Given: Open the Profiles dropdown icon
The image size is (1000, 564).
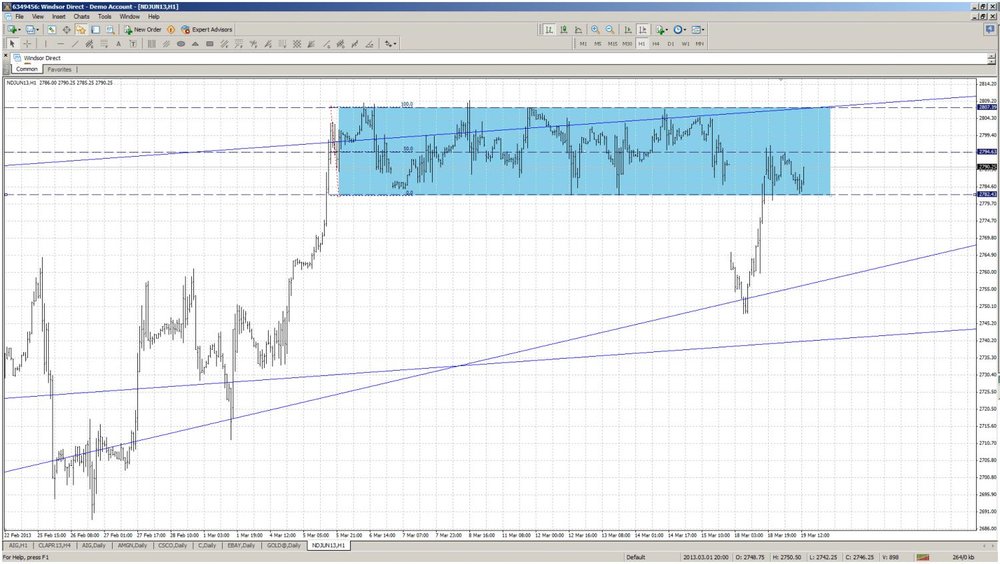Looking at the screenshot, I should [x=31, y=29].
